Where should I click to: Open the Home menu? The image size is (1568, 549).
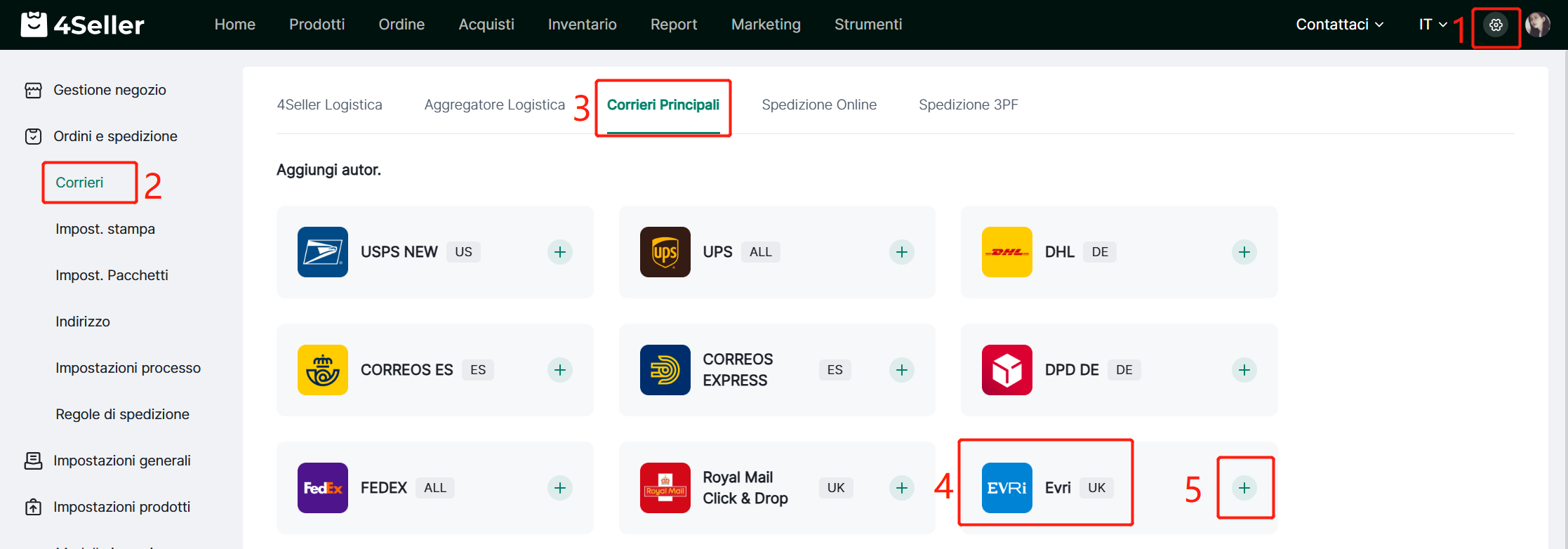[235, 25]
